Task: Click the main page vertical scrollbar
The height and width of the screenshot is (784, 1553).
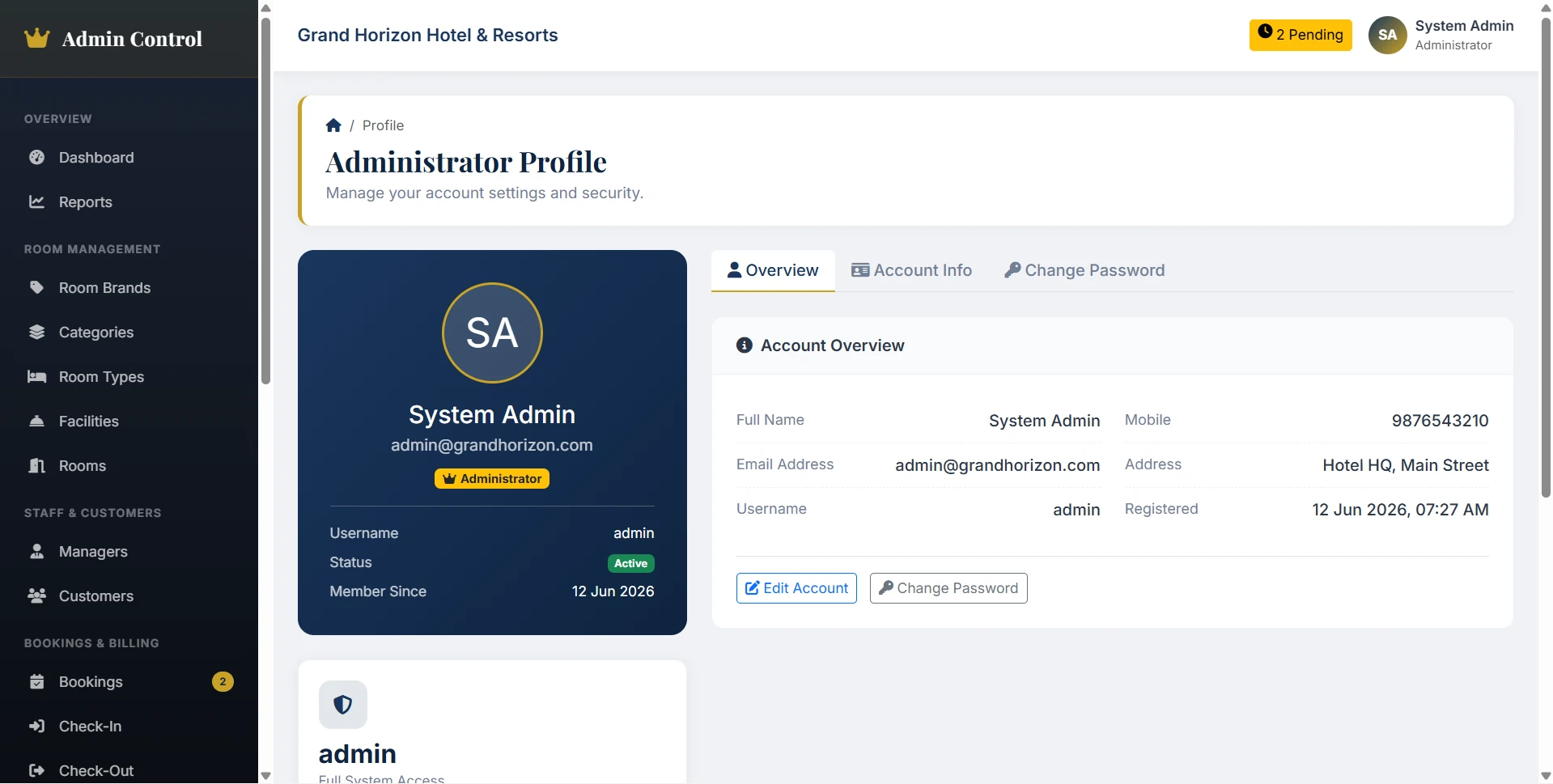Action: pos(1546,257)
